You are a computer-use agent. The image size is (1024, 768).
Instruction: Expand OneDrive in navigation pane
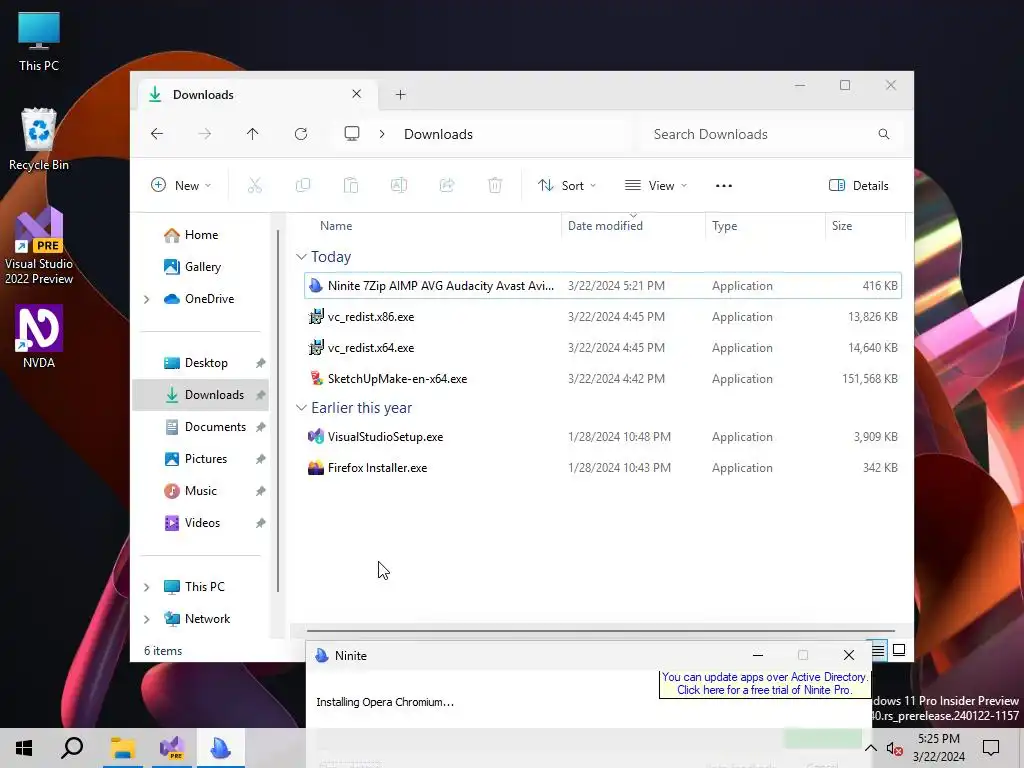146,299
